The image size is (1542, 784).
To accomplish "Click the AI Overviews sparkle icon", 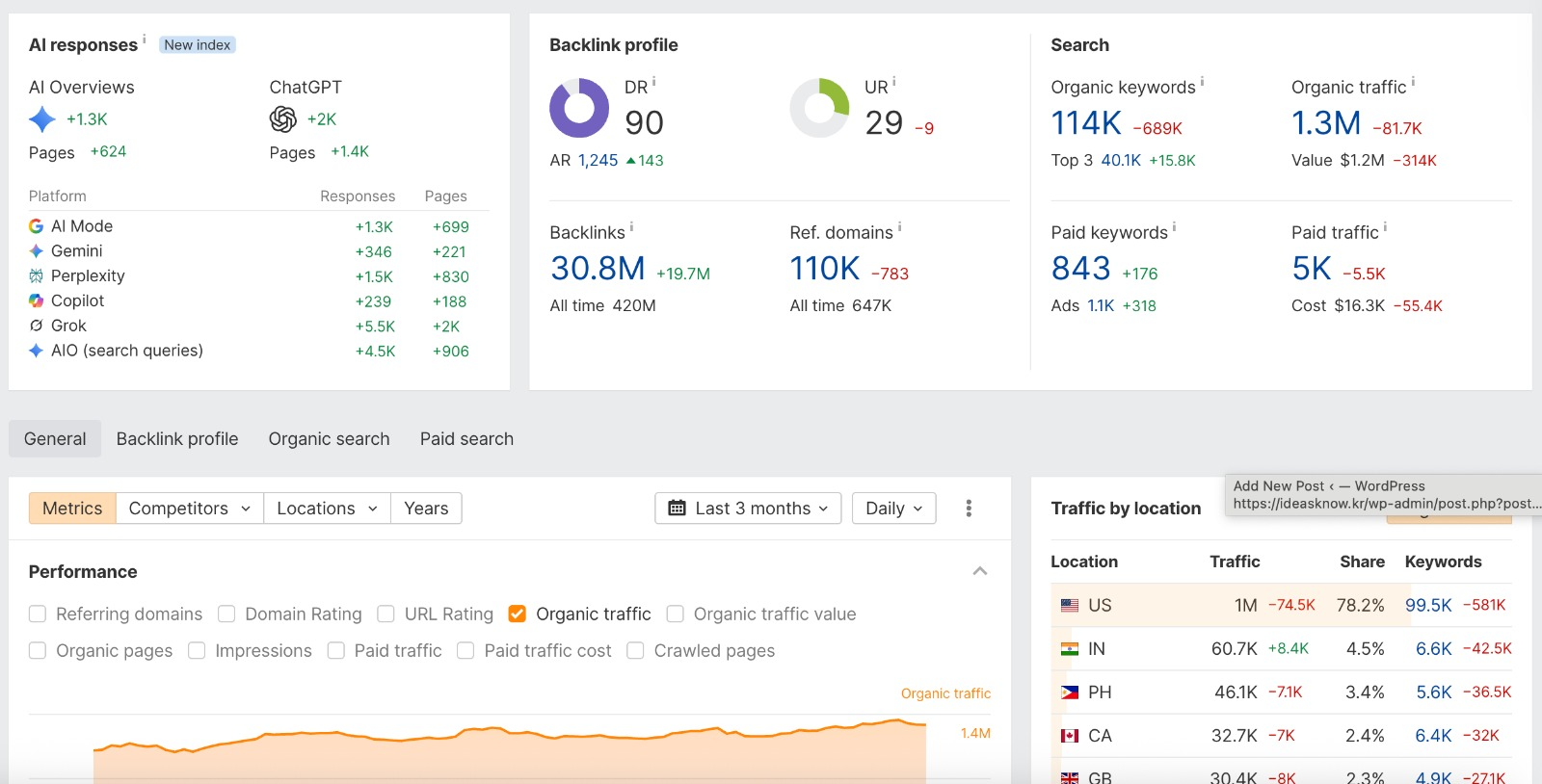I will (42, 119).
